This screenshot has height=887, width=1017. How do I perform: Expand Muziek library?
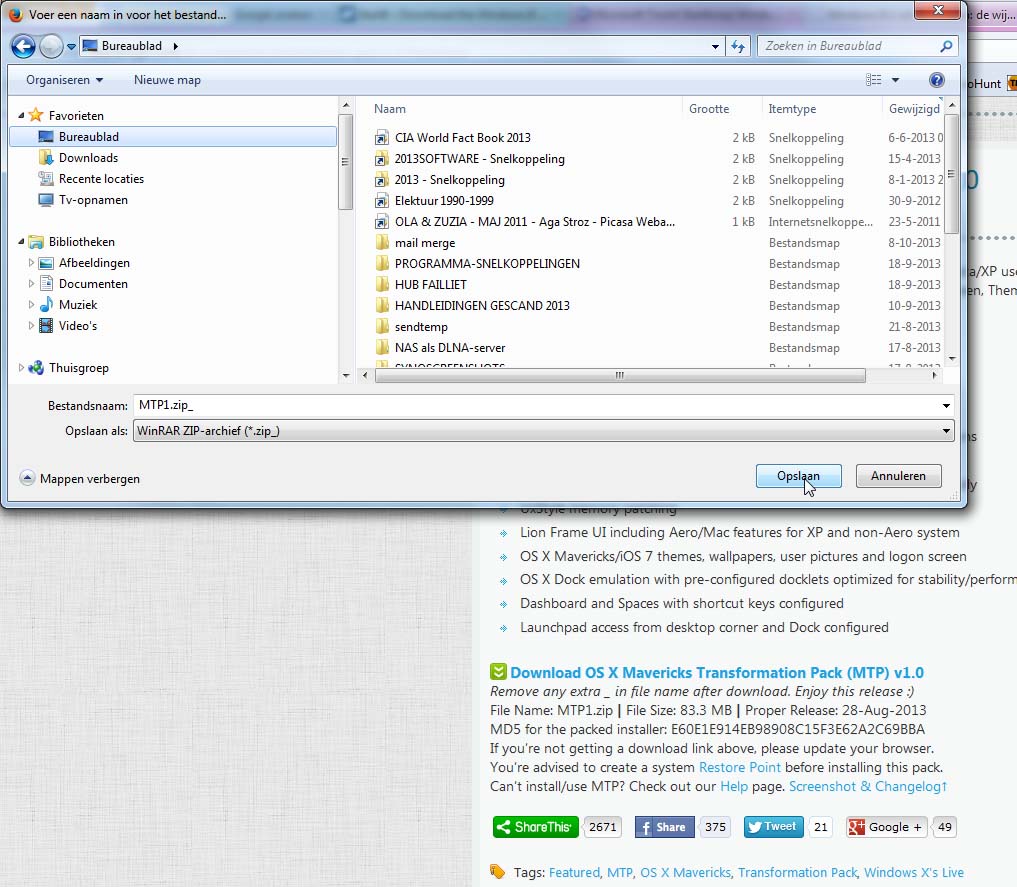[30, 305]
